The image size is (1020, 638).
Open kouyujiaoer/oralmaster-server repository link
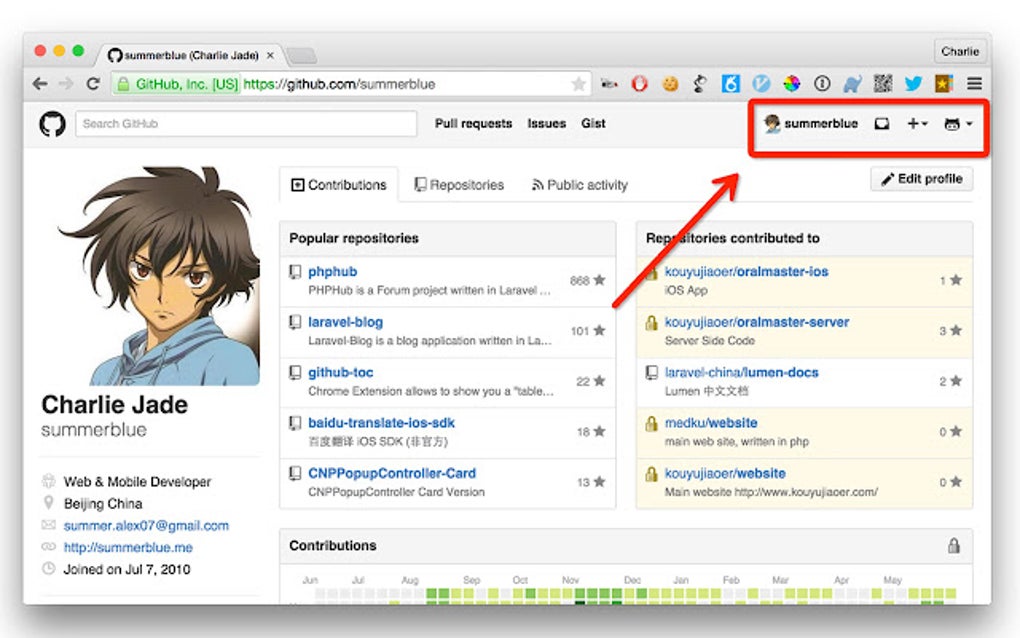(x=757, y=322)
